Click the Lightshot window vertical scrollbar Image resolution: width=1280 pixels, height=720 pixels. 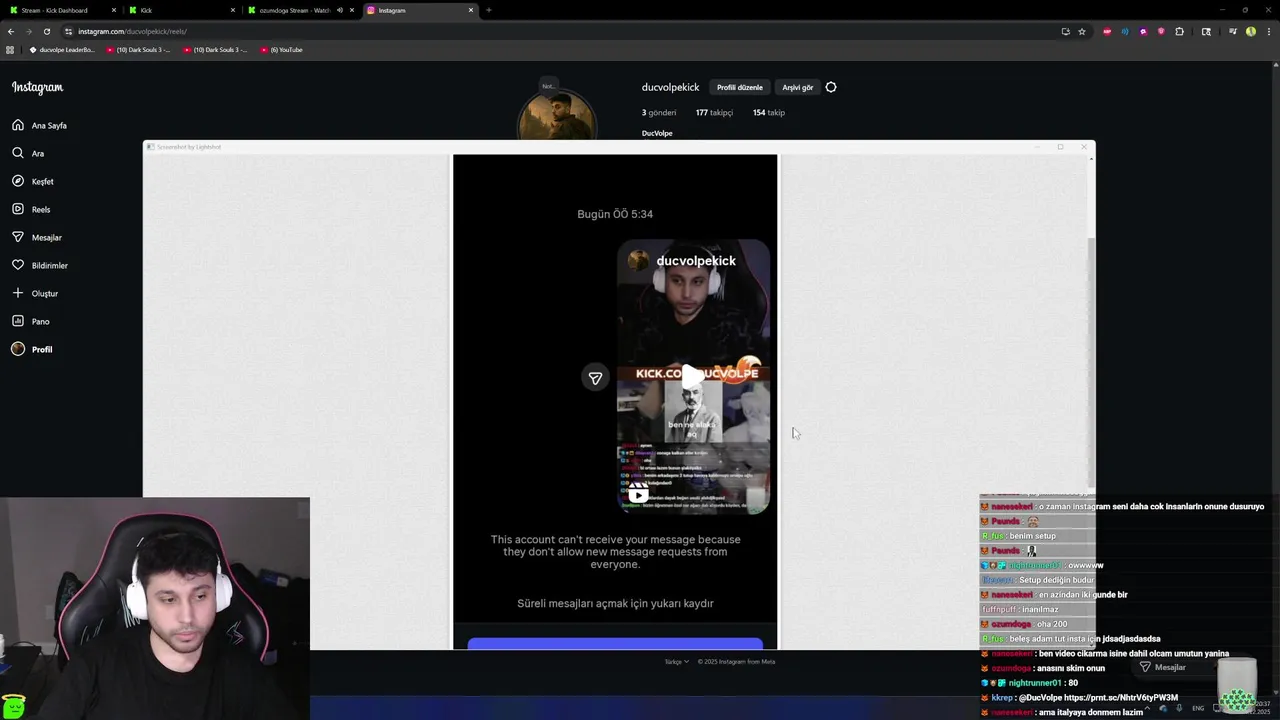coord(1091,362)
